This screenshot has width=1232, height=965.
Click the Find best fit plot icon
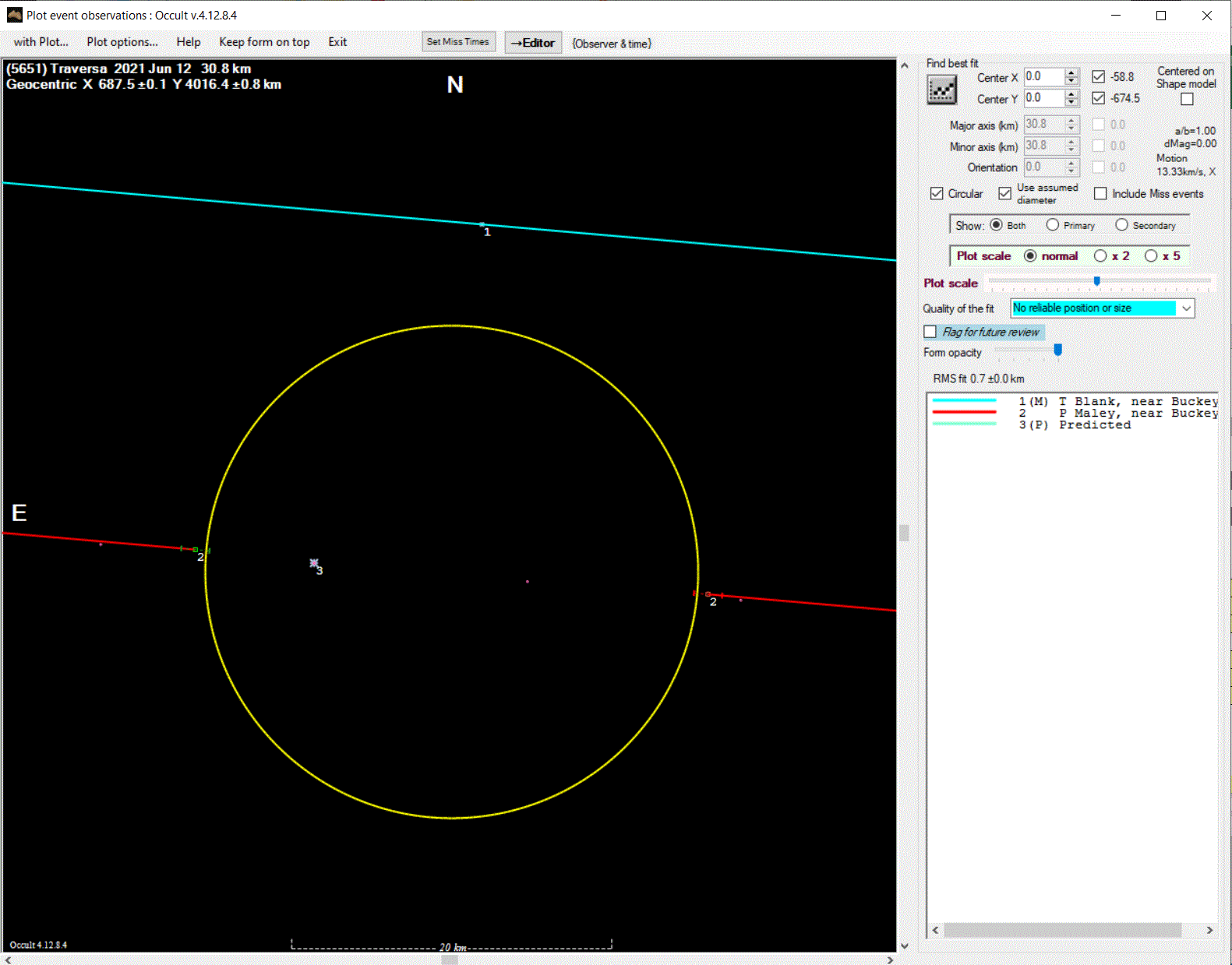(941, 90)
